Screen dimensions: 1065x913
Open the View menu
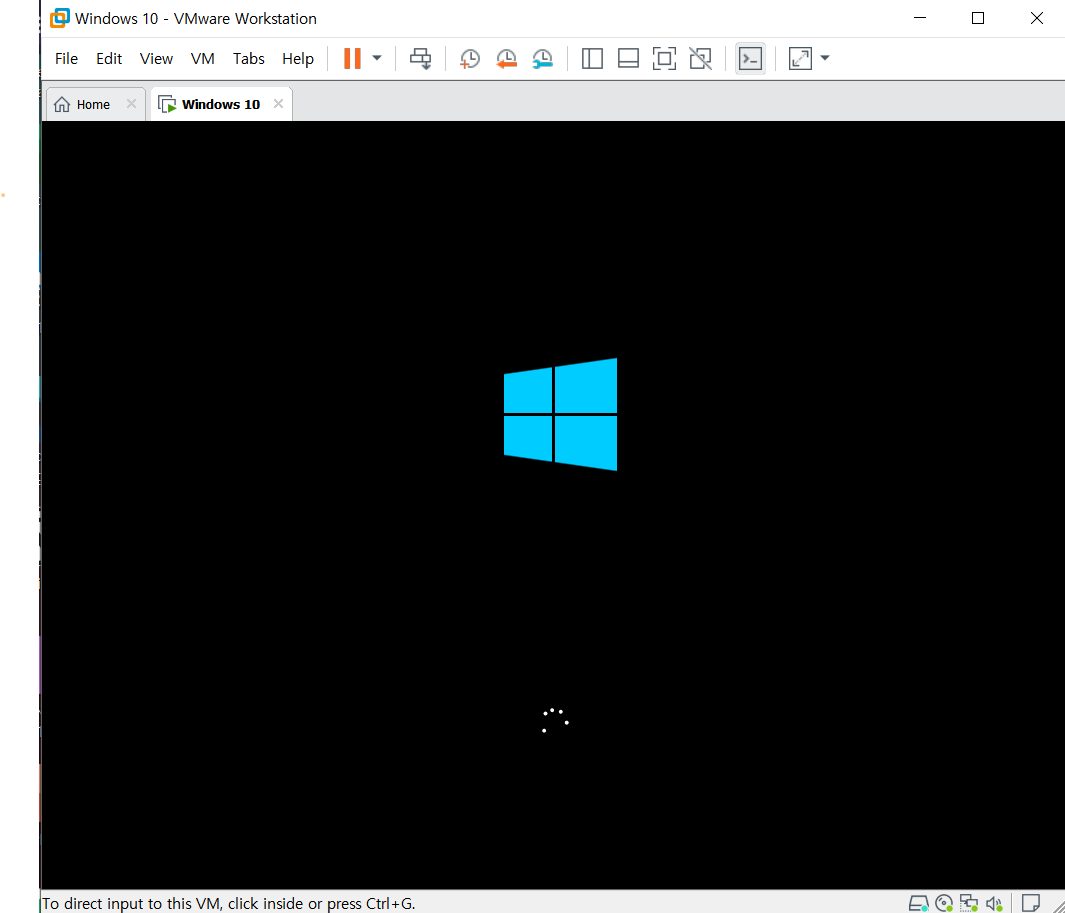click(x=156, y=59)
